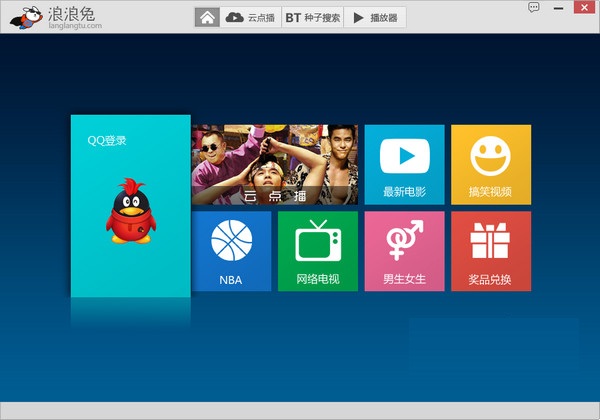Open the 搞笑视频 smiley face tile
The height and width of the screenshot is (420, 600).
click(x=491, y=157)
